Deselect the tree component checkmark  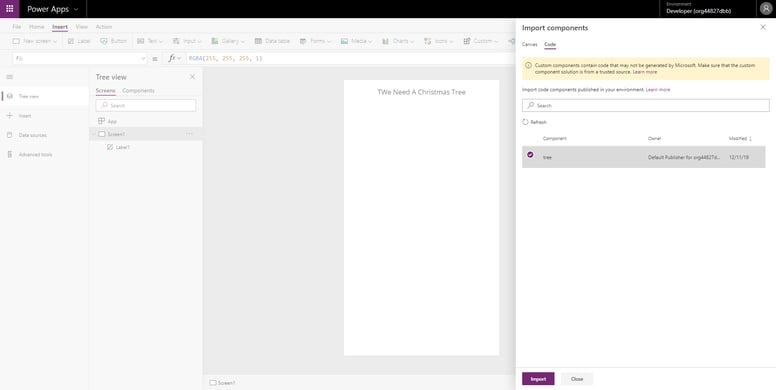point(531,155)
